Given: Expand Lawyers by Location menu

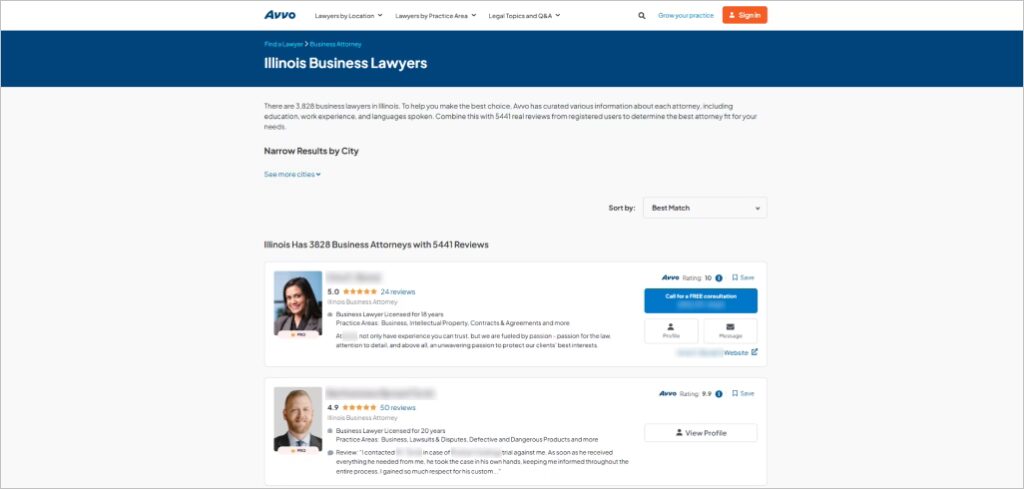Looking at the screenshot, I should coord(347,16).
